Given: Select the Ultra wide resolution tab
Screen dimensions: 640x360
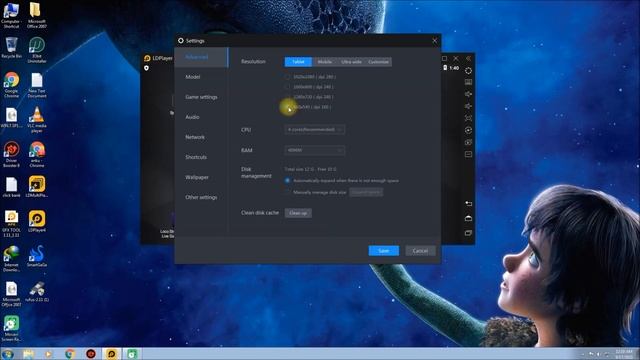Looking at the screenshot, I should pos(351,62).
